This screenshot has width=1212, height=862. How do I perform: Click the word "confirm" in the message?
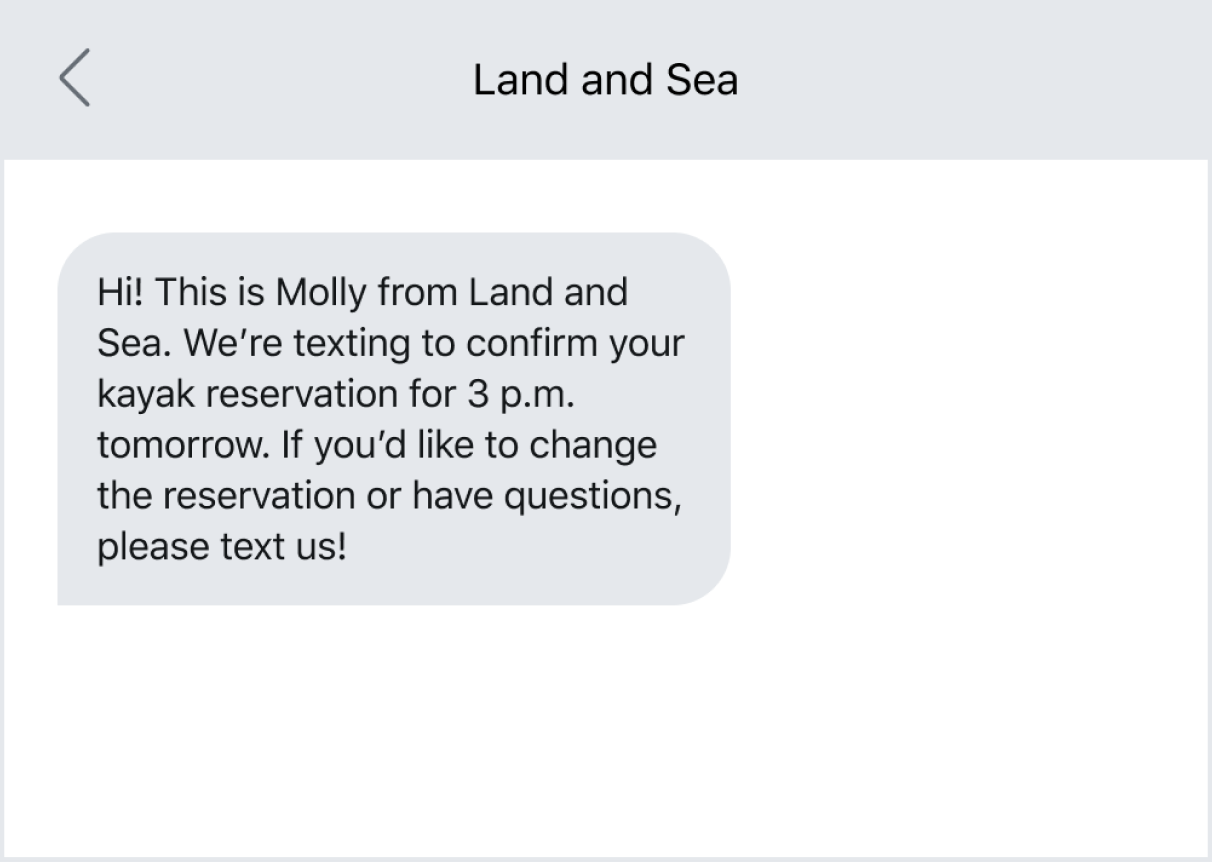tap(524, 344)
